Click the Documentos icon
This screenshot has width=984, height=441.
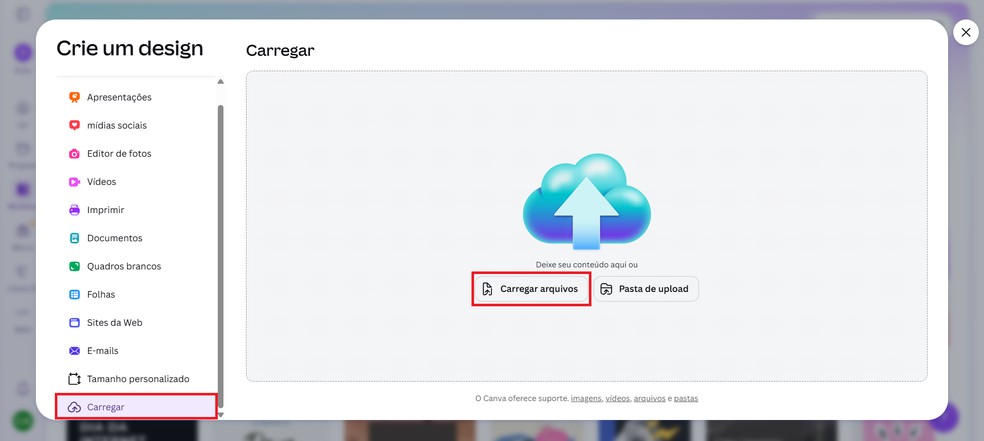[x=74, y=238]
